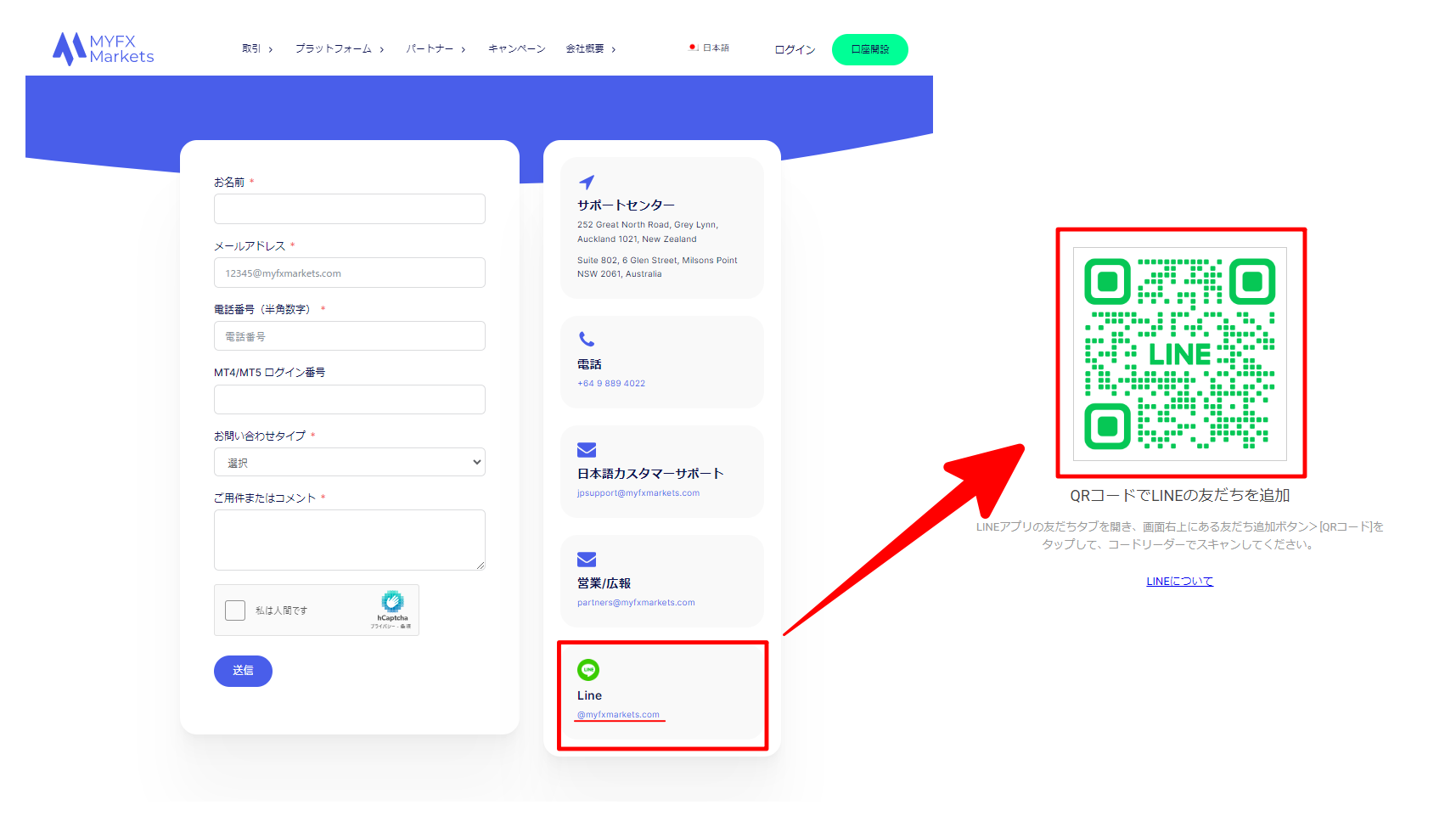Click the NSW 2061, Australia address text
The height and width of the screenshot is (827, 1456).
[620, 274]
